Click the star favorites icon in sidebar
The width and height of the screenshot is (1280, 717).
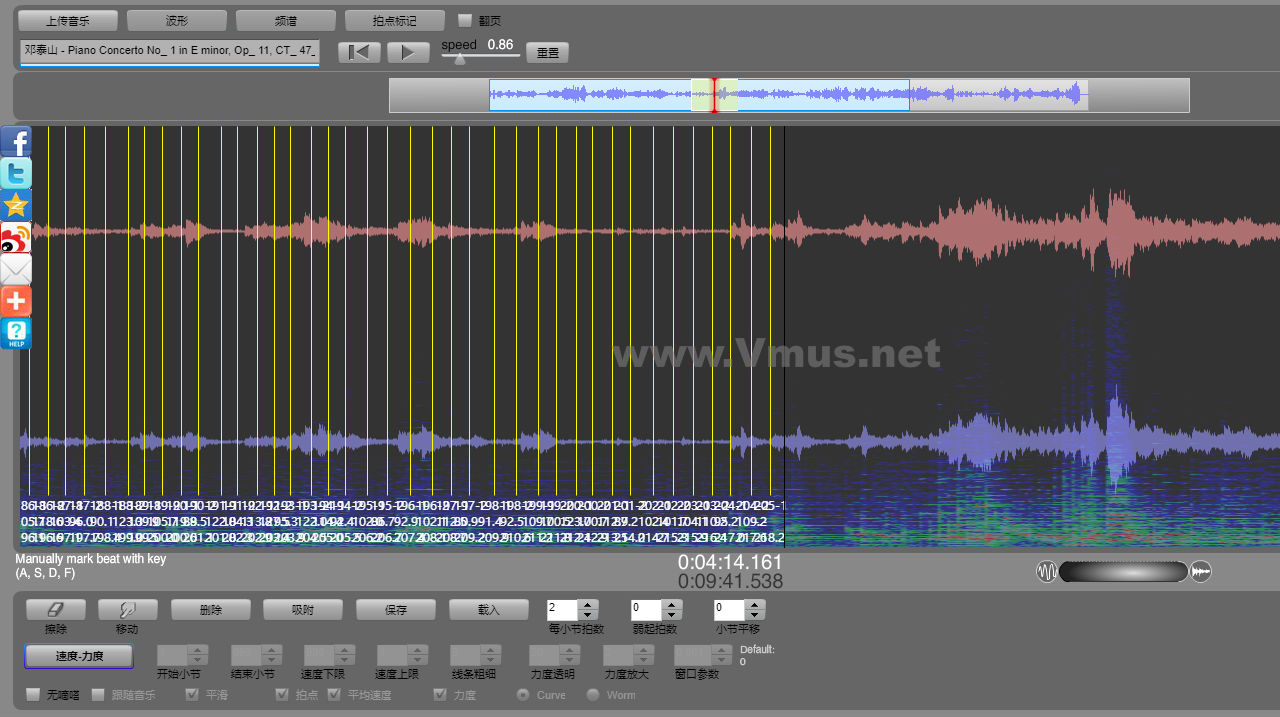point(16,206)
